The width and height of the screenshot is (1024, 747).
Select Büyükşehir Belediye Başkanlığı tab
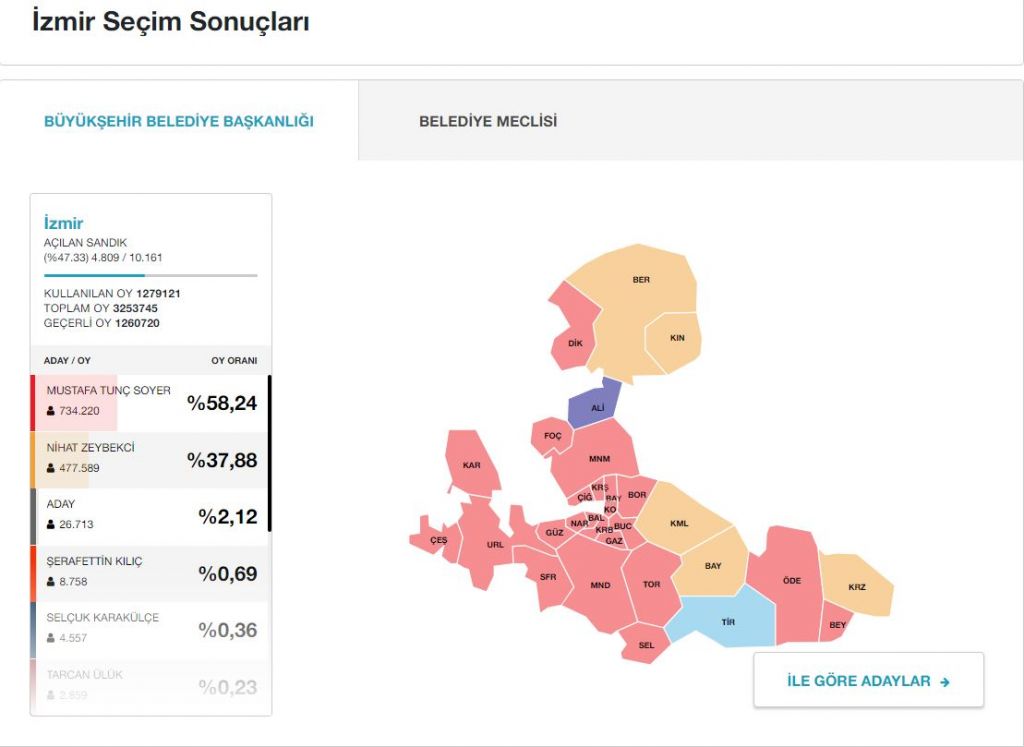tap(179, 122)
